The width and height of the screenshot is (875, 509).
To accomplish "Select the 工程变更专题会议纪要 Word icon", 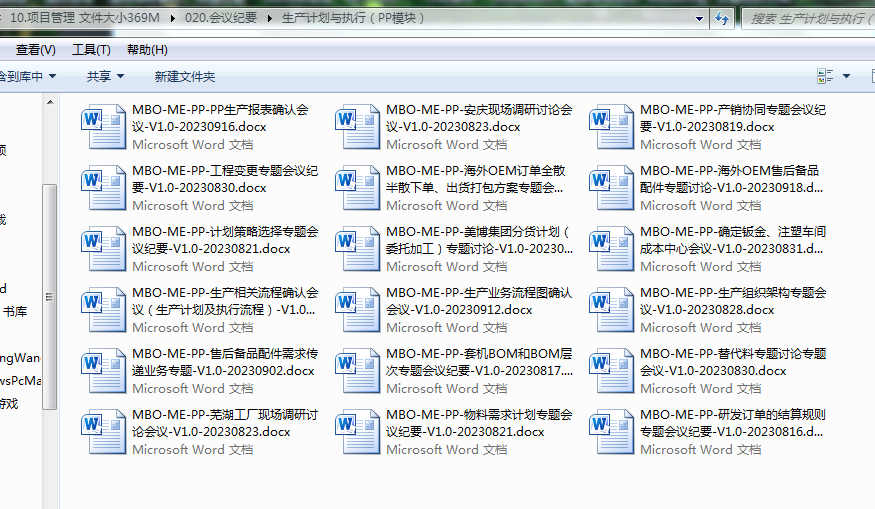I will pyautogui.click(x=103, y=188).
